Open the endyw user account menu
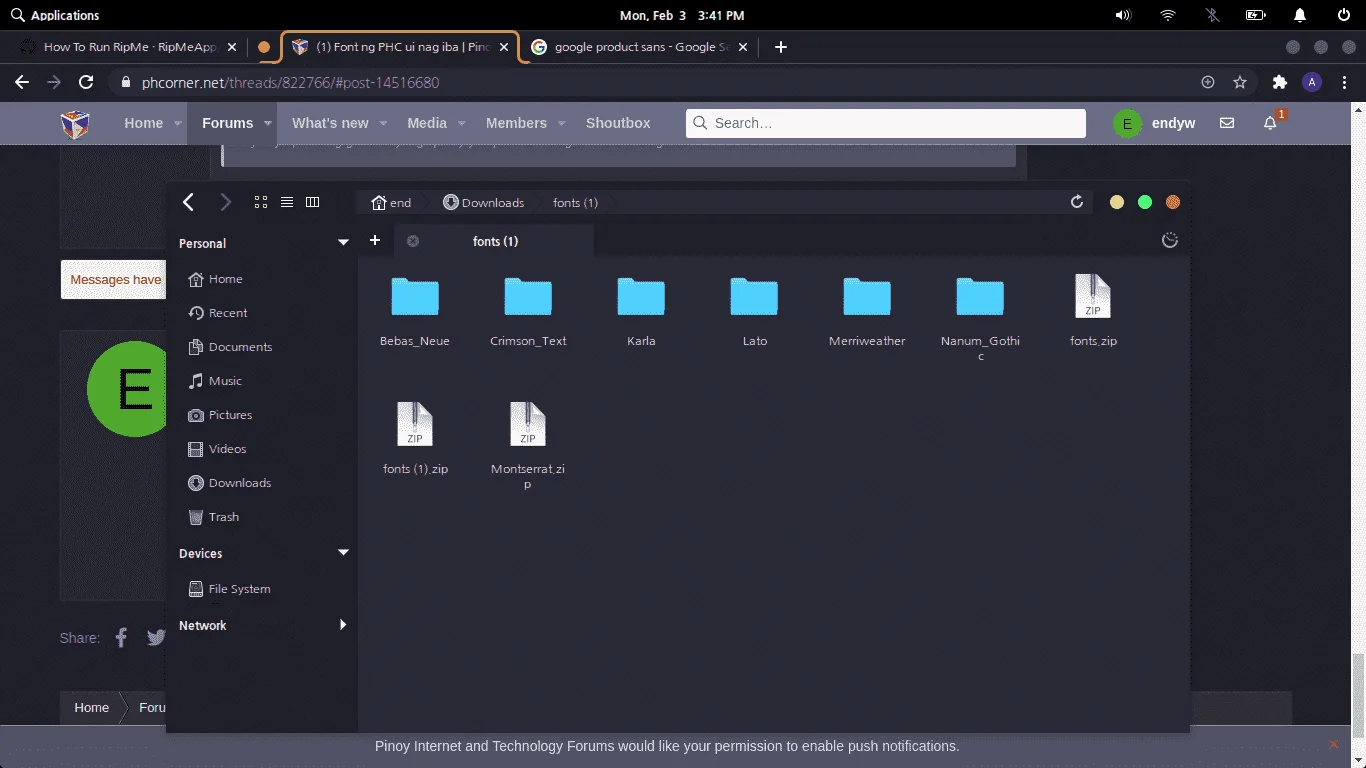 pos(1154,123)
